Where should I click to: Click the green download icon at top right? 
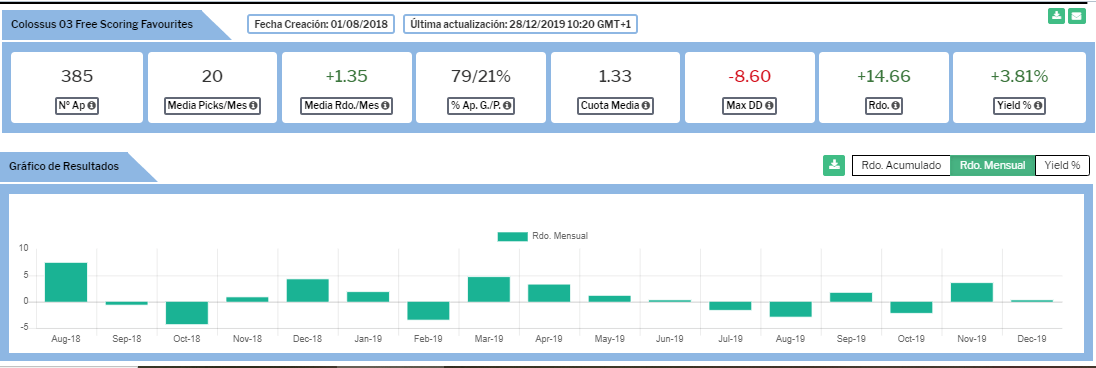pos(1056,16)
